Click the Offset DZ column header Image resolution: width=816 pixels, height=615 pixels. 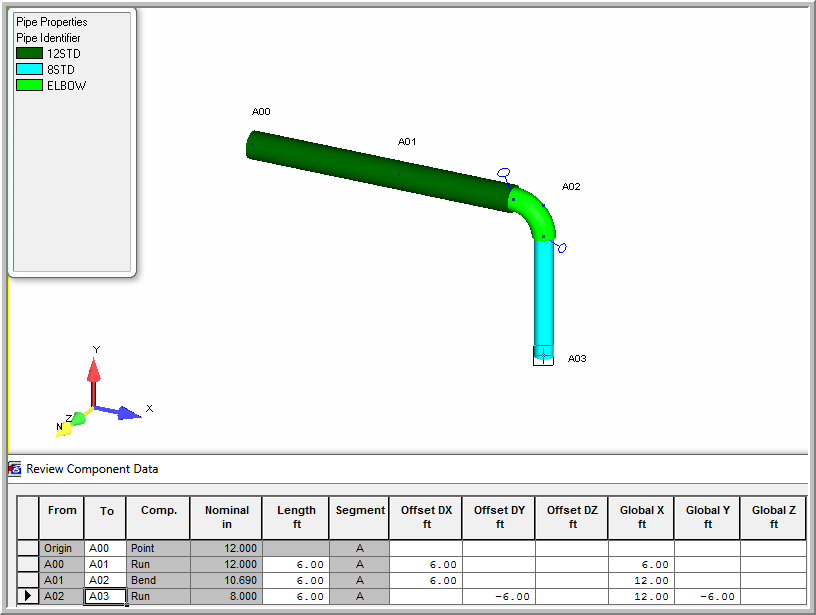tap(571, 518)
